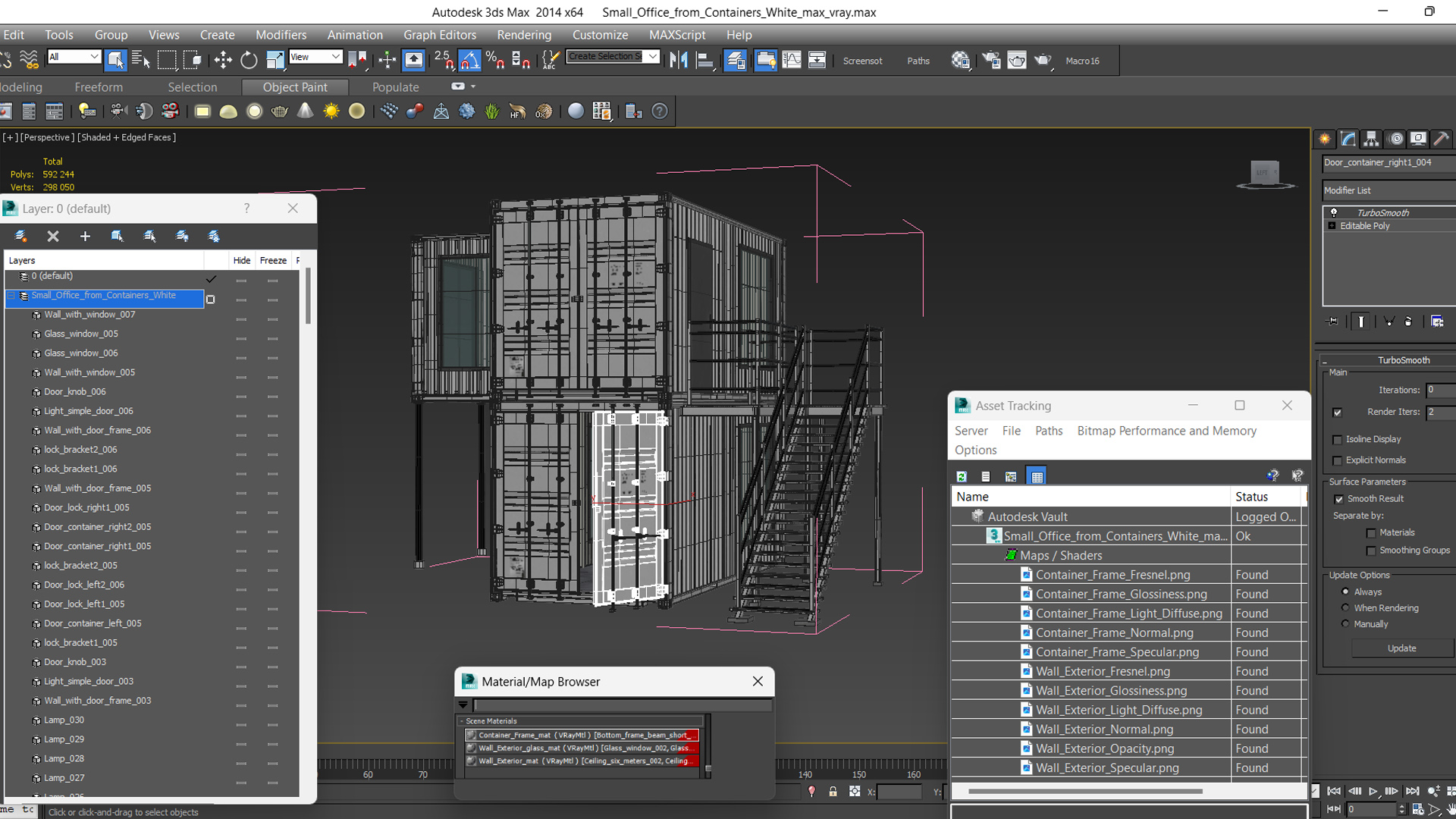Click the help question-mark icon in toolbar
The image size is (1456, 819).
click(660, 111)
